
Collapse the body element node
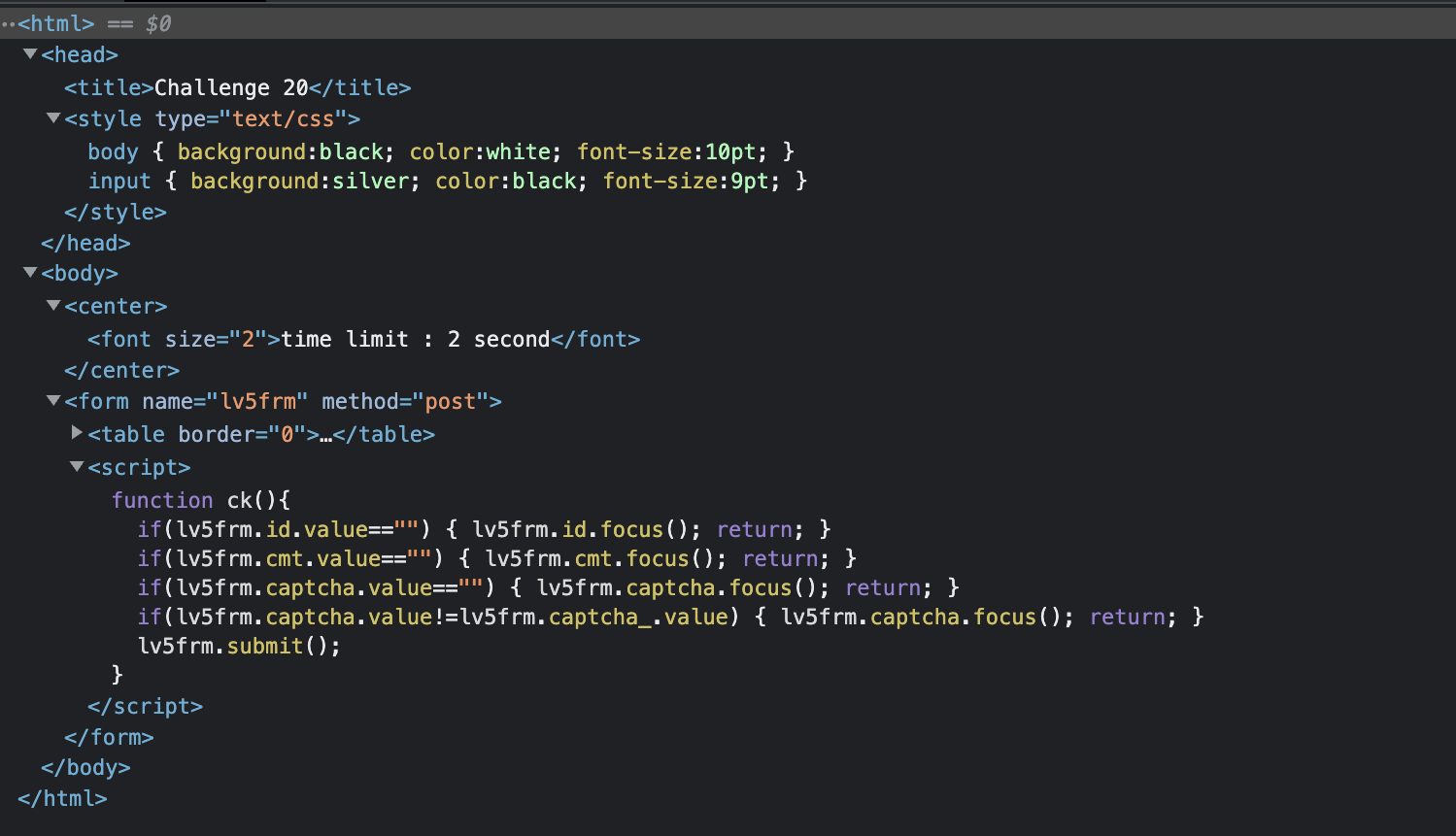pos(30,273)
